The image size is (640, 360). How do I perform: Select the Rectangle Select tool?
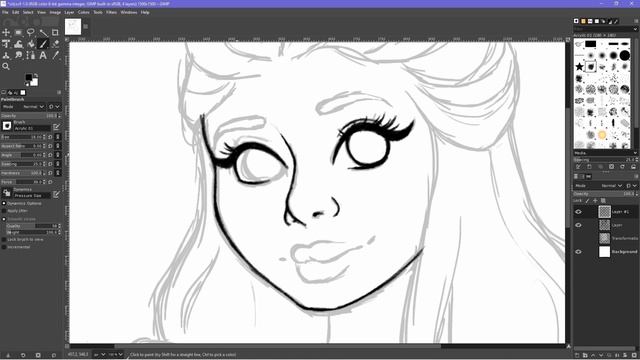tap(18, 32)
